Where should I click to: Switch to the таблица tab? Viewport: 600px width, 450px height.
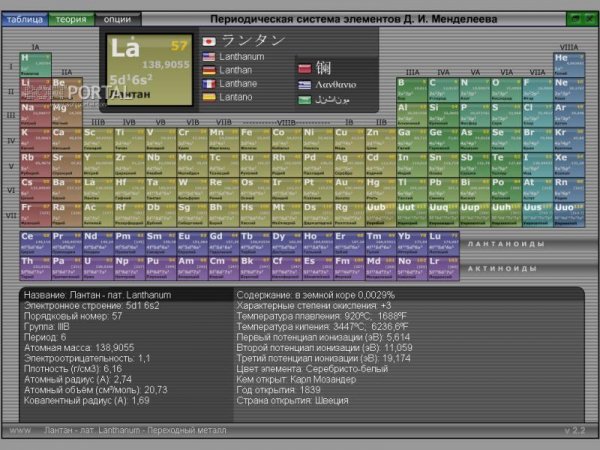click(25, 19)
